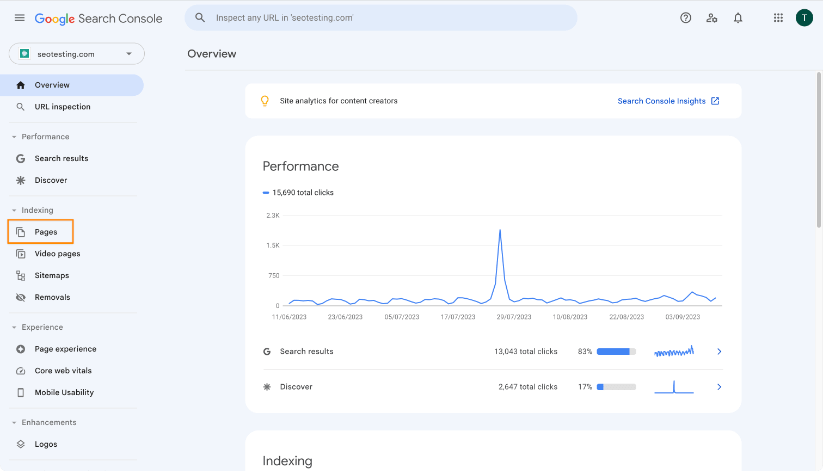Click the 'Performance' card heading

point(301,166)
